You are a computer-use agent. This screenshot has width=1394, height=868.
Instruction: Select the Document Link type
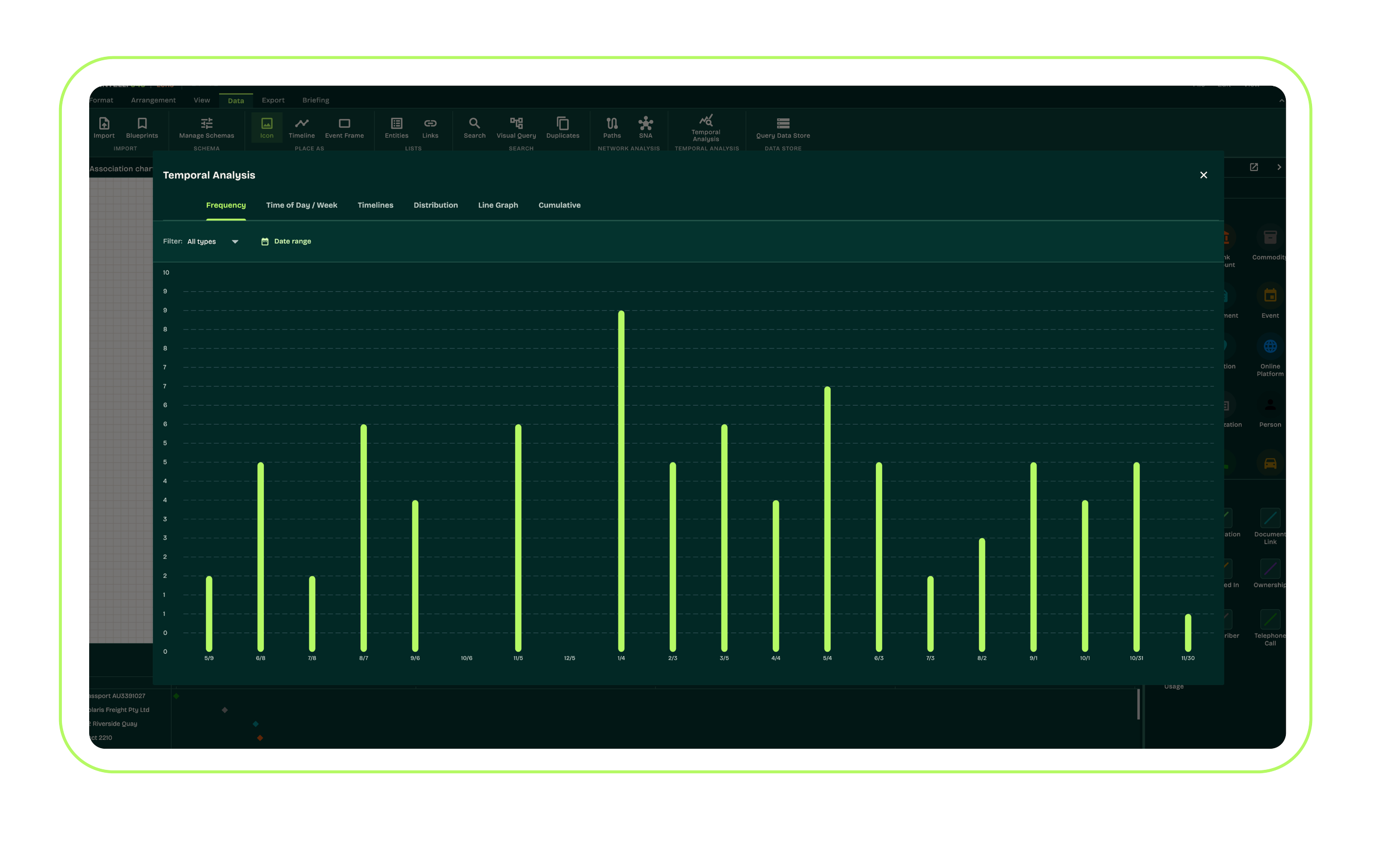(1270, 526)
